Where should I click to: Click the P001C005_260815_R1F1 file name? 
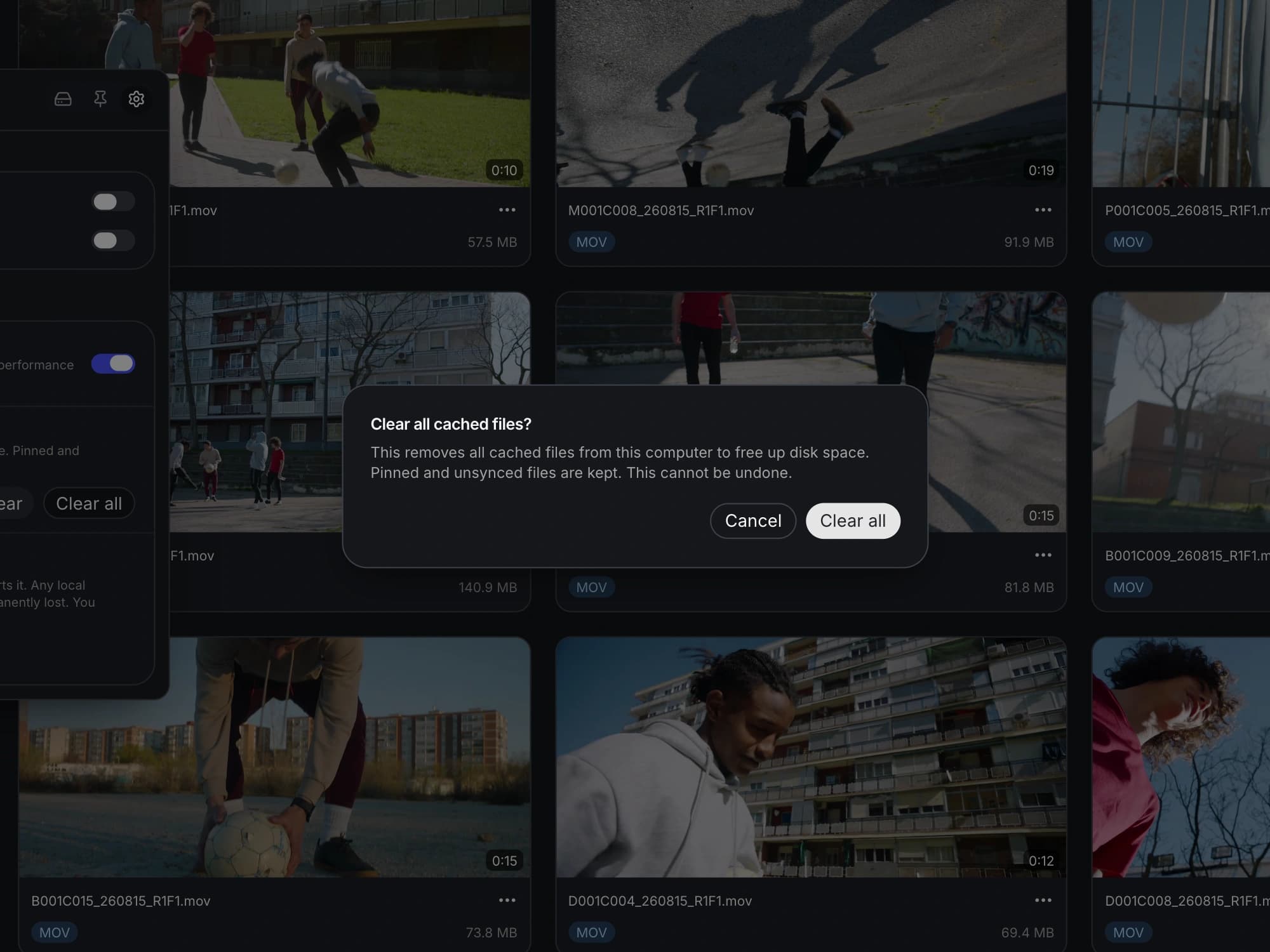click(1187, 211)
